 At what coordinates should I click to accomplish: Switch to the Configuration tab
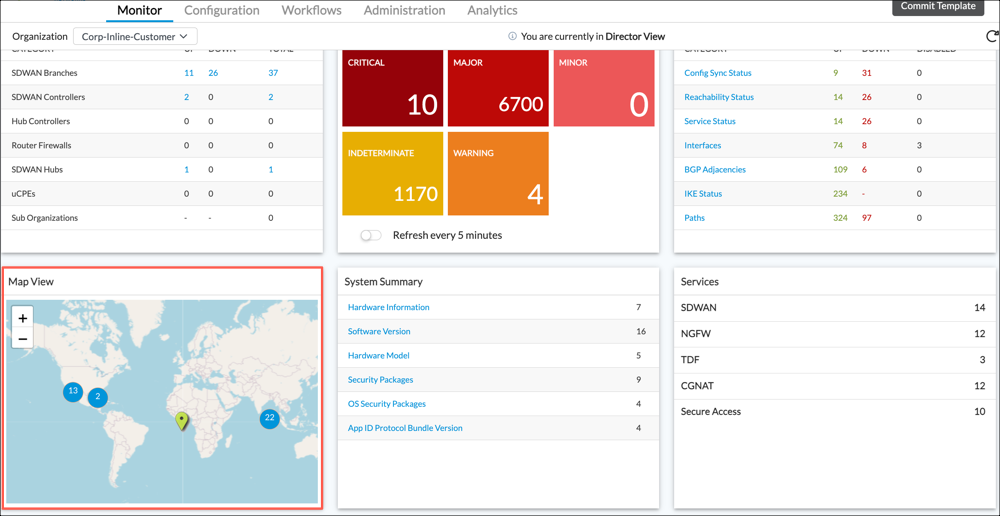click(222, 11)
